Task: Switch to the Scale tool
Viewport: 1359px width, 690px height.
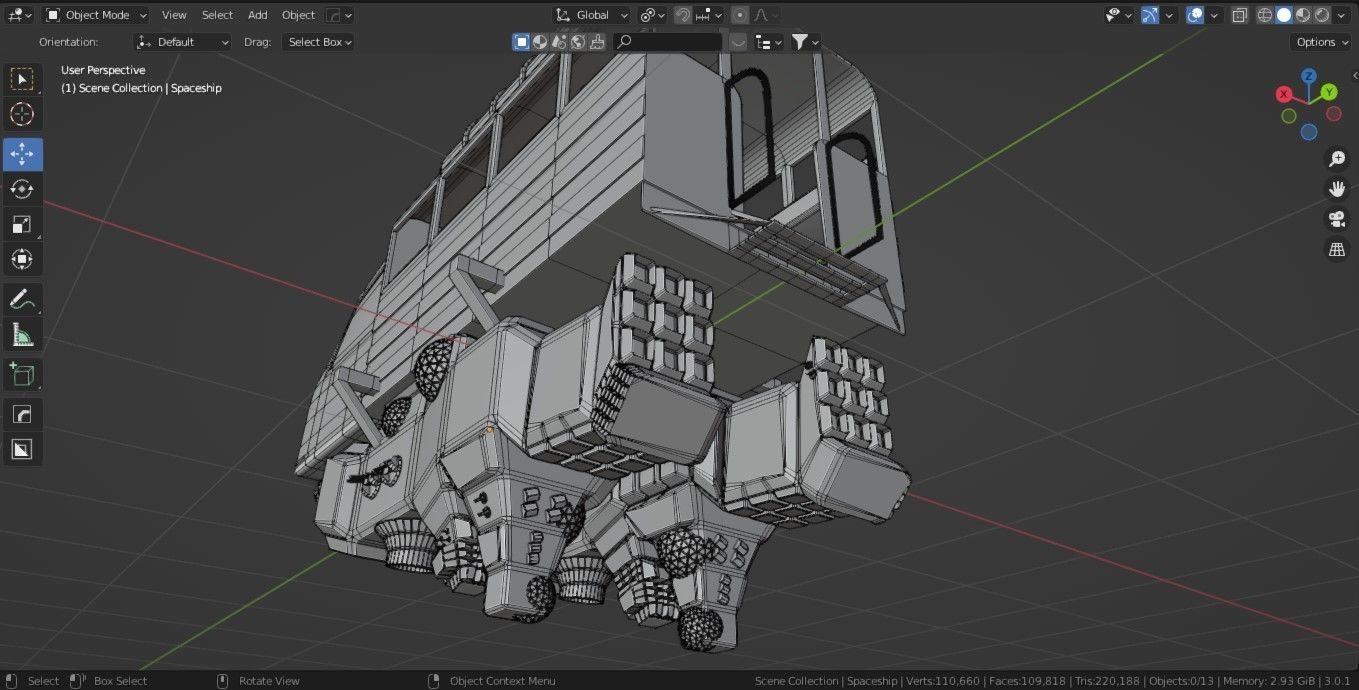Action: pyautogui.click(x=22, y=224)
